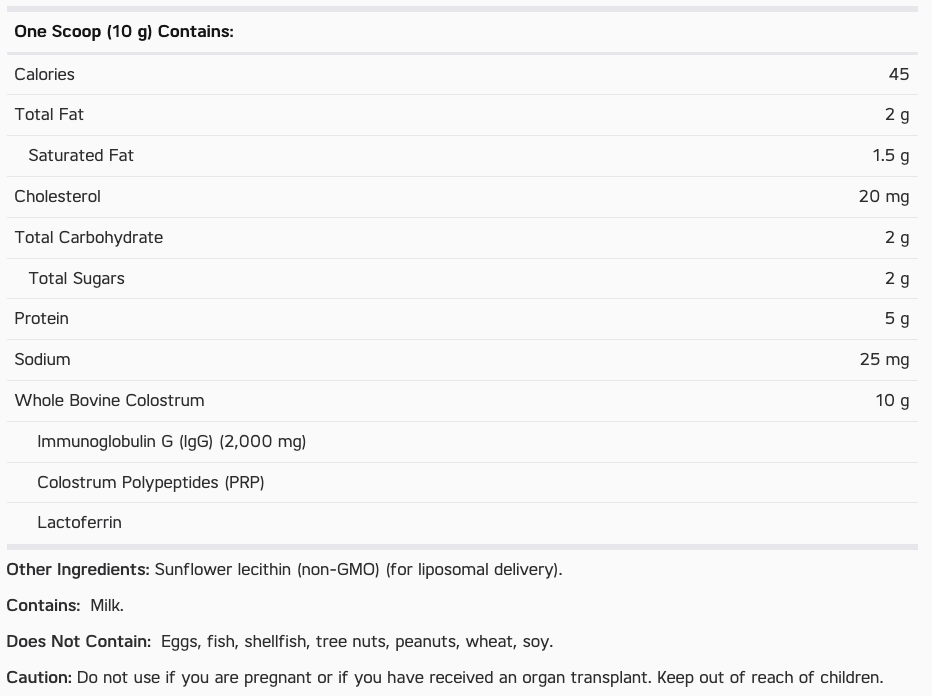932x696 pixels.
Task: Click the Colostrum Polypeptides (PRP) line
Action: 151,482
